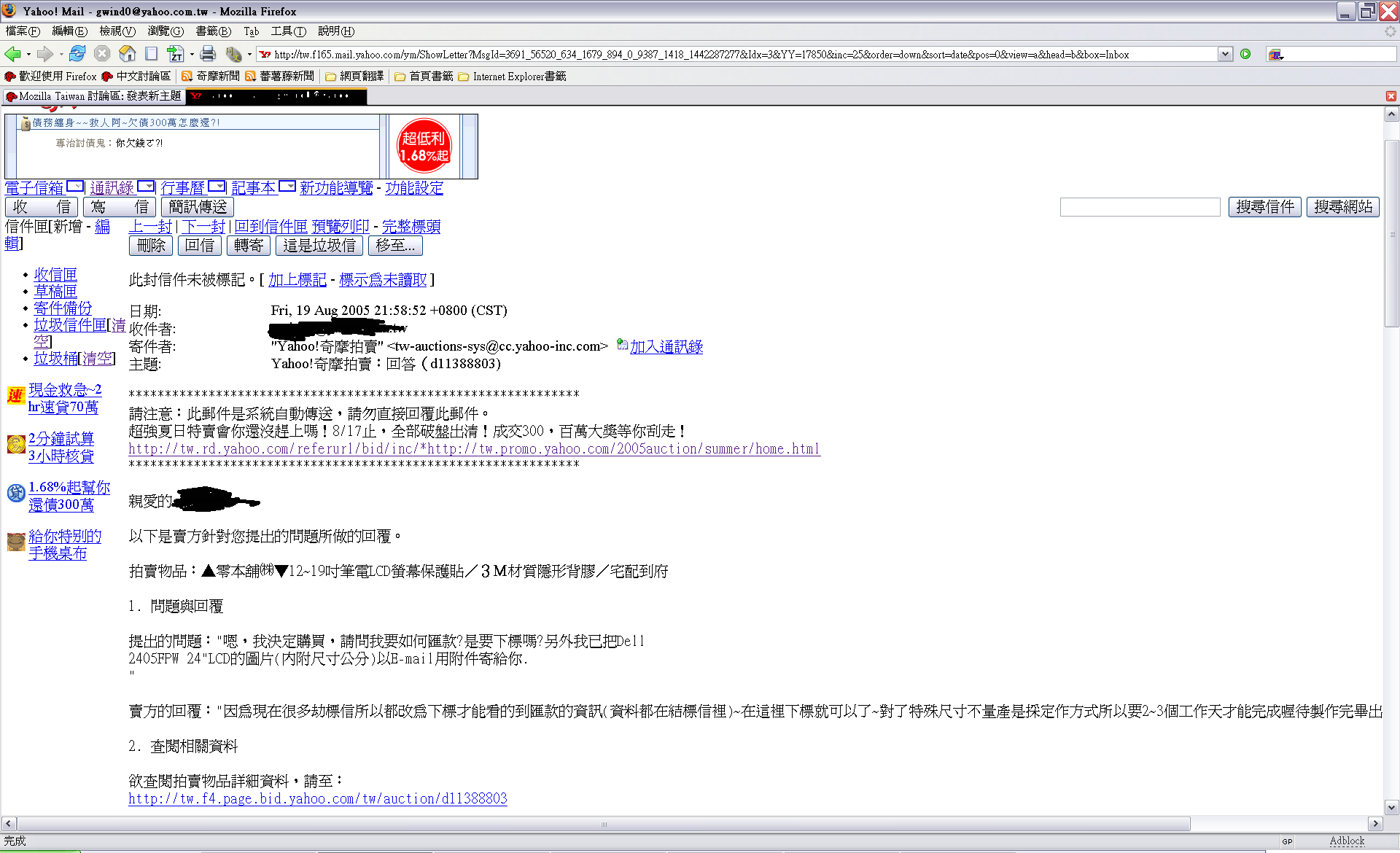Close the current tab with red X

coord(1391,96)
